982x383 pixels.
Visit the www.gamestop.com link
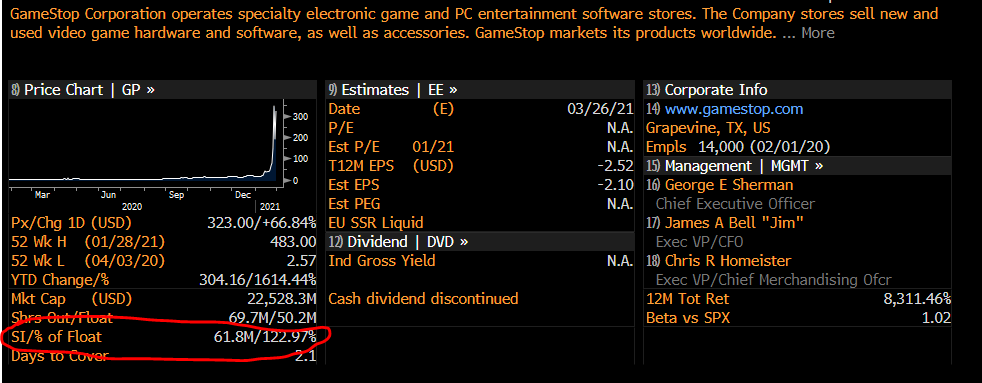click(733, 109)
